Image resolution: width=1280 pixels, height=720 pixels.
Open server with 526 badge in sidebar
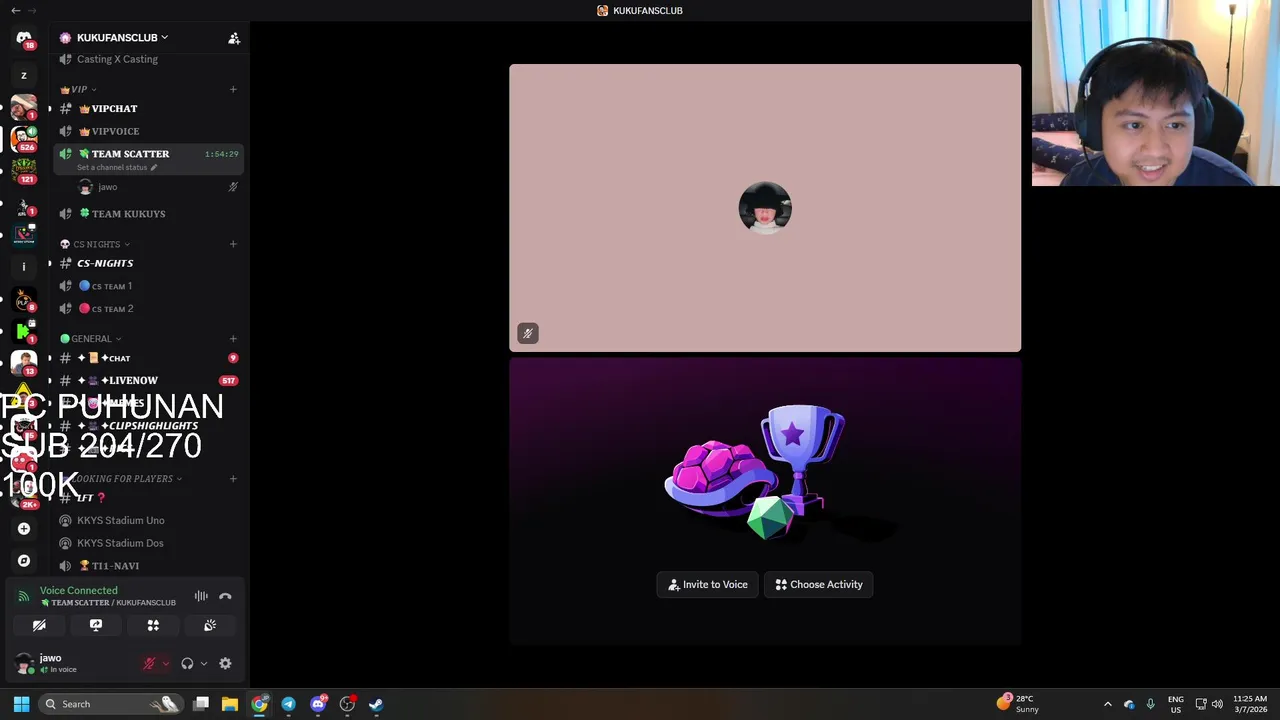(24, 138)
